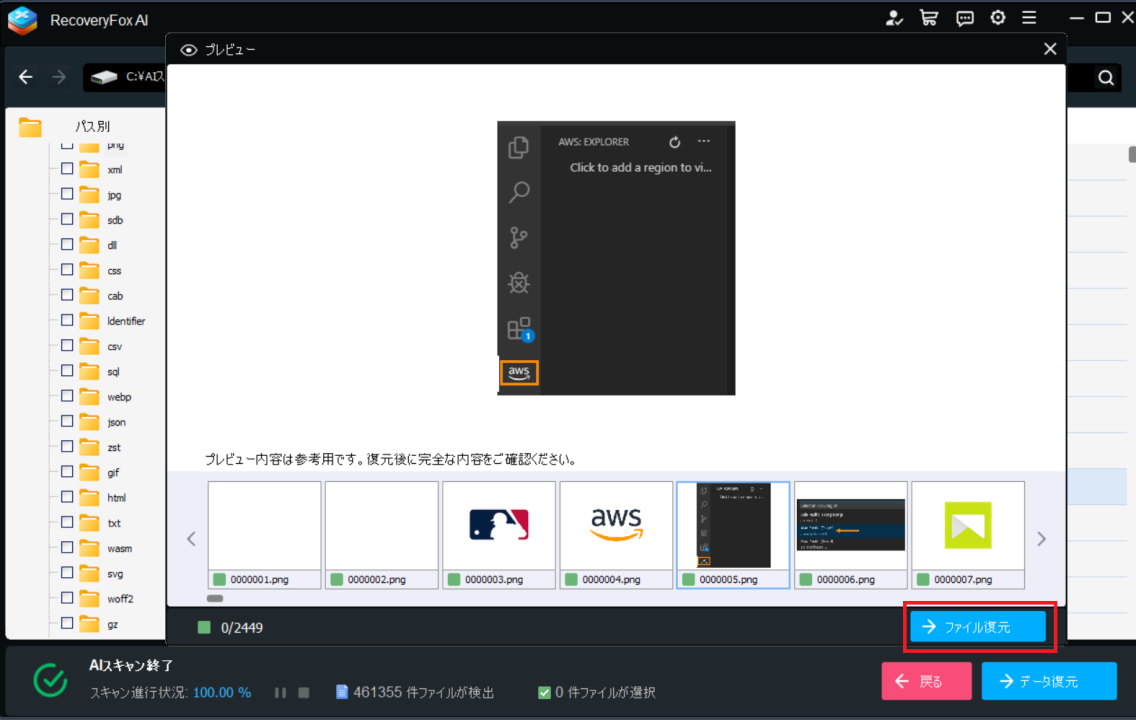Open the feedback chat bubble icon
1136x720 pixels.
click(x=964, y=19)
